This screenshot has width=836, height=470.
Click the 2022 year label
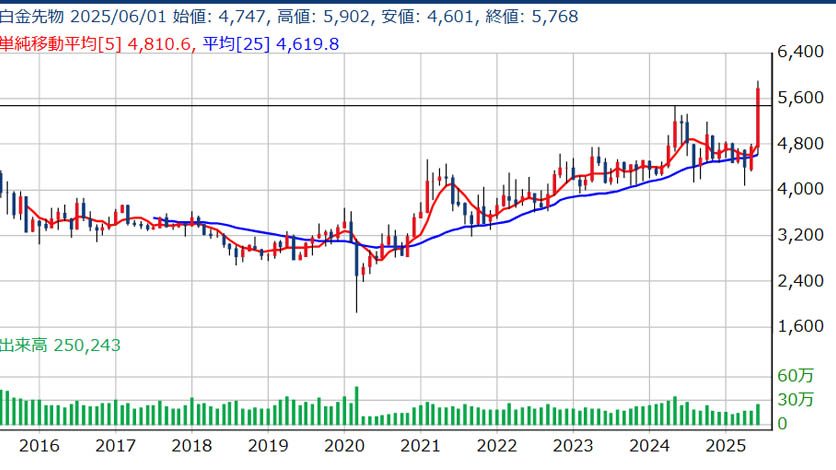click(x=496, y=445)
